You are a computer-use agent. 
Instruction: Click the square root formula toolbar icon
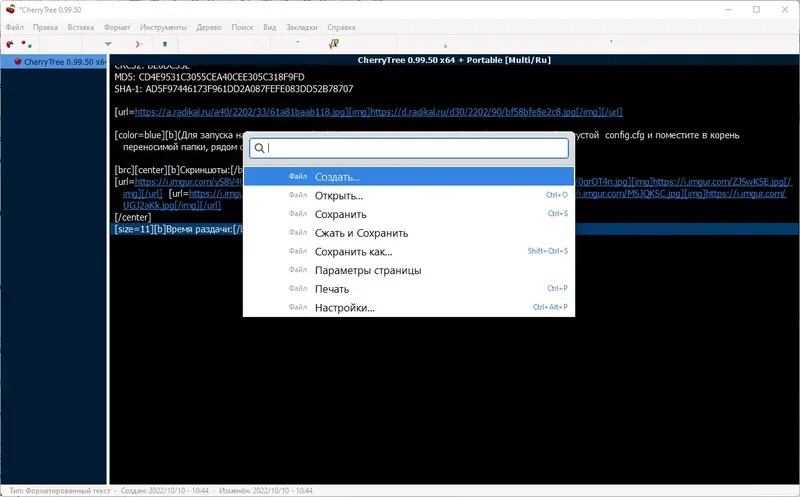334,44
